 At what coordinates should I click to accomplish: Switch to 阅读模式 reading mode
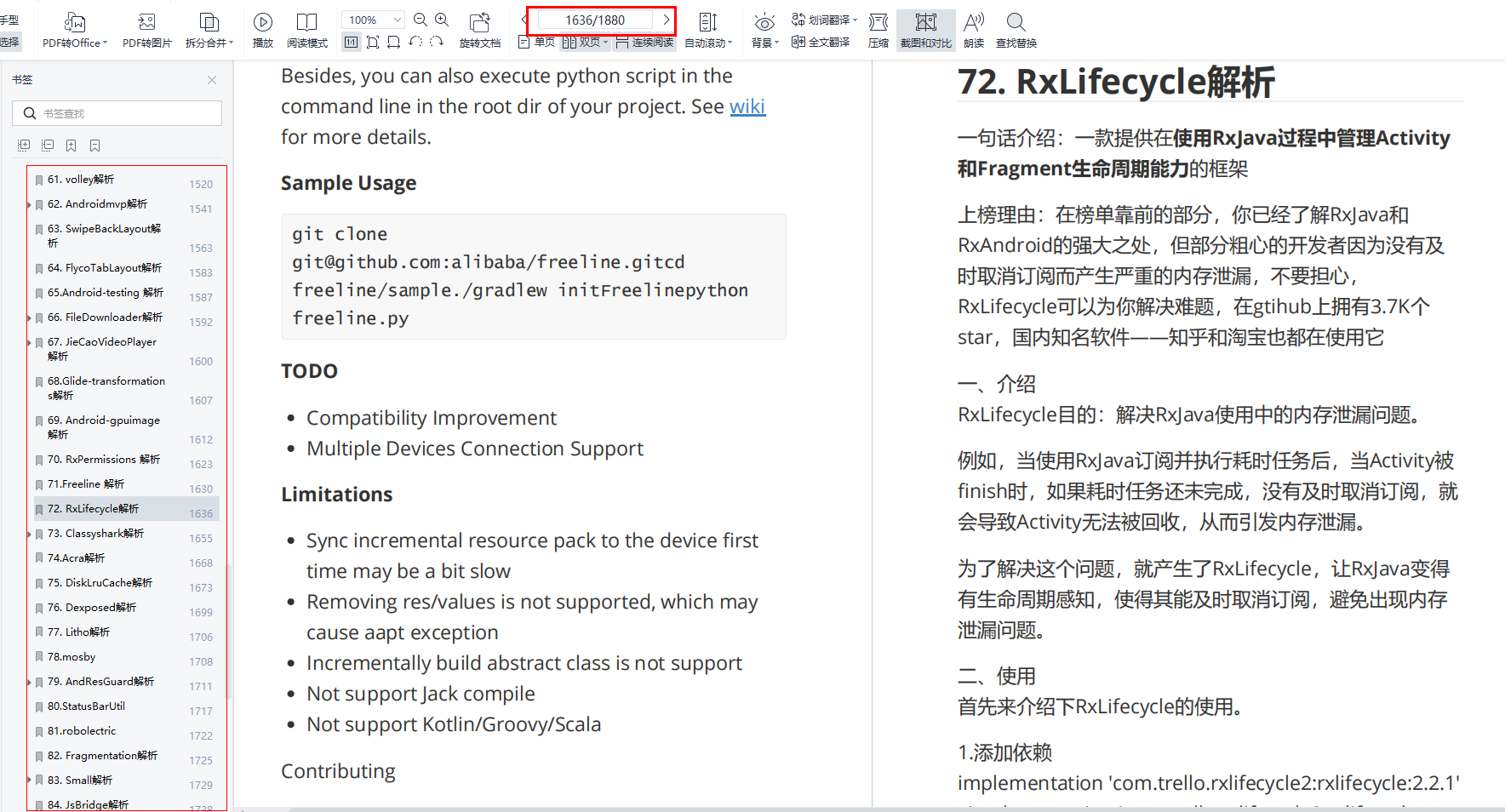pyautogui.click(x=307, y=30)
